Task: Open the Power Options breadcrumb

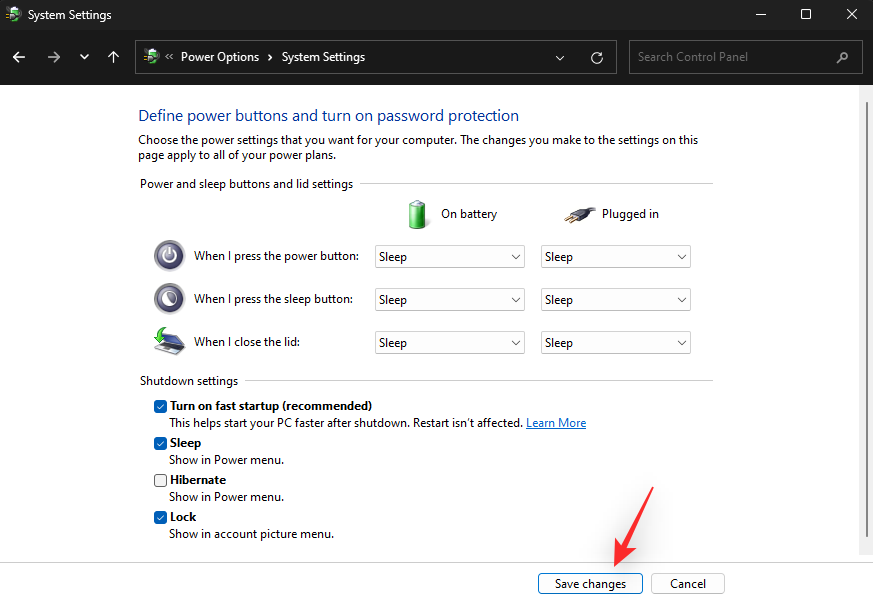Action: 220,57
